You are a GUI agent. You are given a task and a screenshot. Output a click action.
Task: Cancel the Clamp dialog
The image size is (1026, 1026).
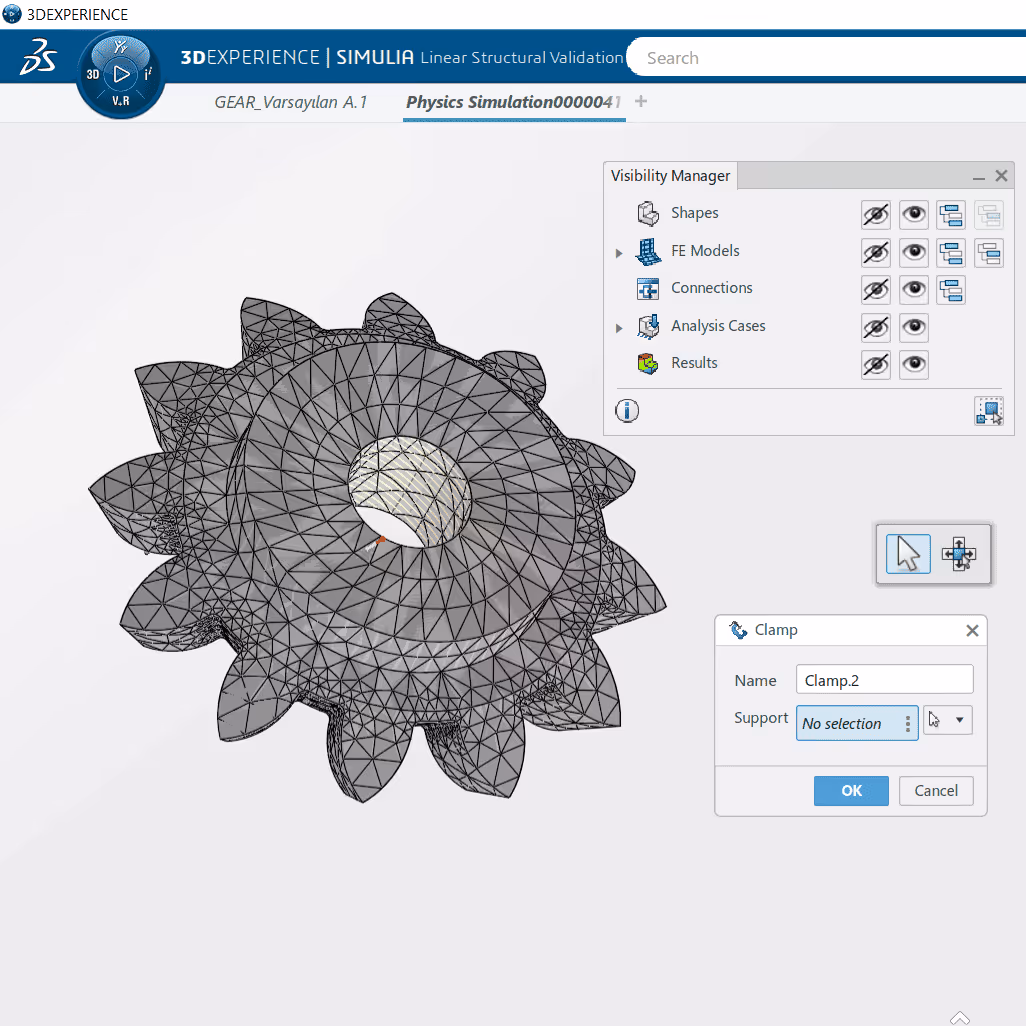coord(936,790)
